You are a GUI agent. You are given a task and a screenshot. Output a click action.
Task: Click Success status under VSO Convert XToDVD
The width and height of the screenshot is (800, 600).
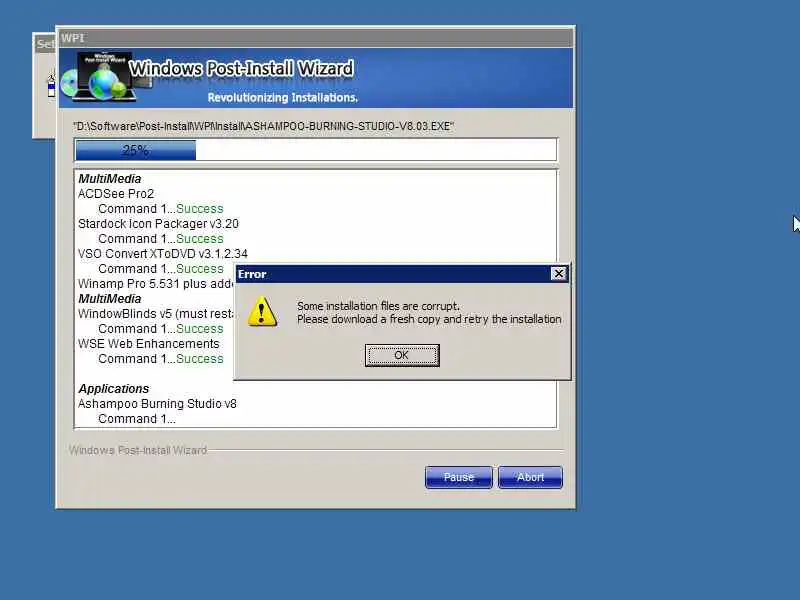click(x=199, y=269)
